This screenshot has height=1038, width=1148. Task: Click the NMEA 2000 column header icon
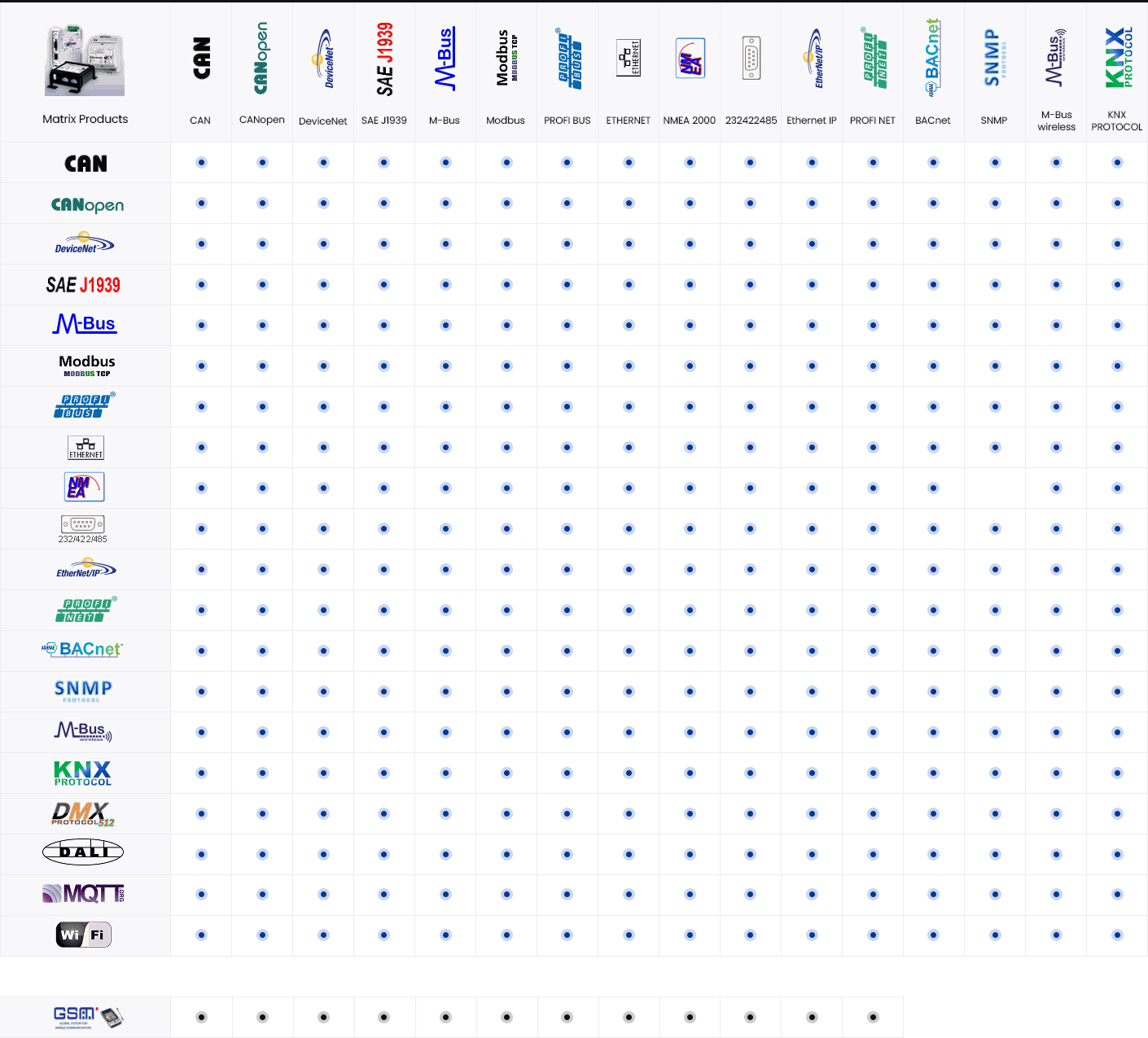coord(690,58)
